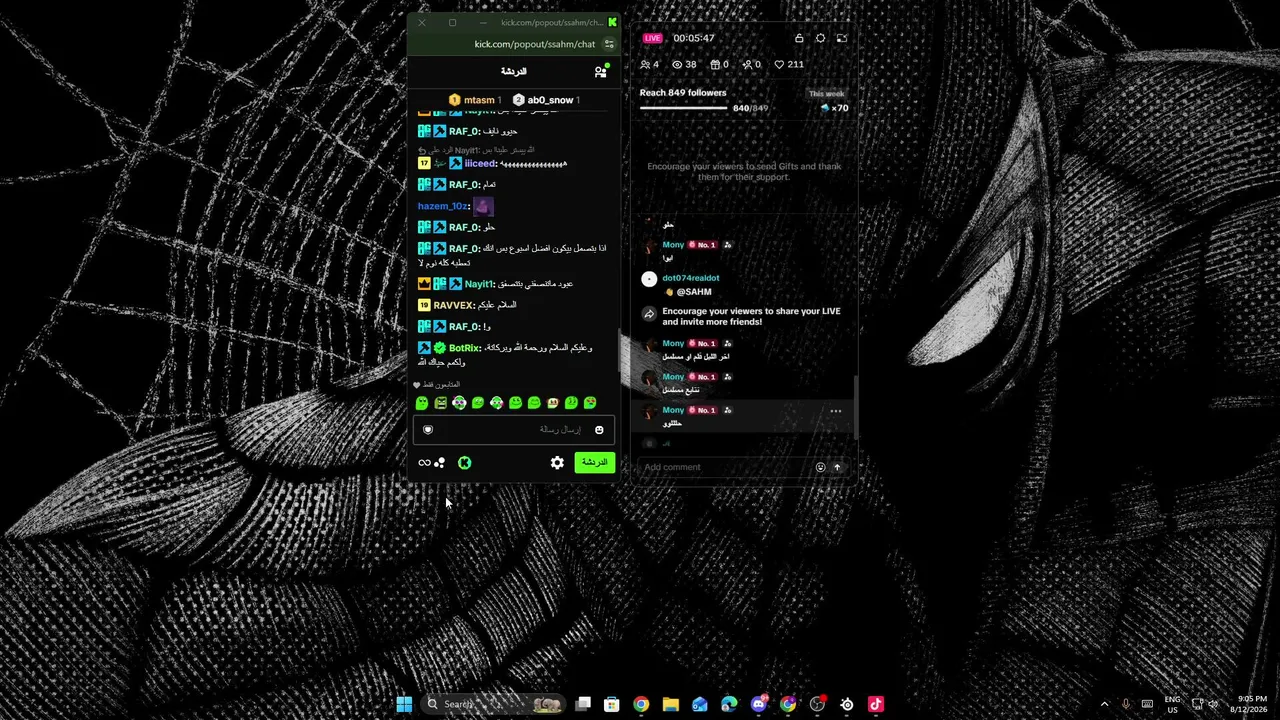Click the Kick logo in popout title bar
The image size is (1280, 720).
tap(612, 22)
